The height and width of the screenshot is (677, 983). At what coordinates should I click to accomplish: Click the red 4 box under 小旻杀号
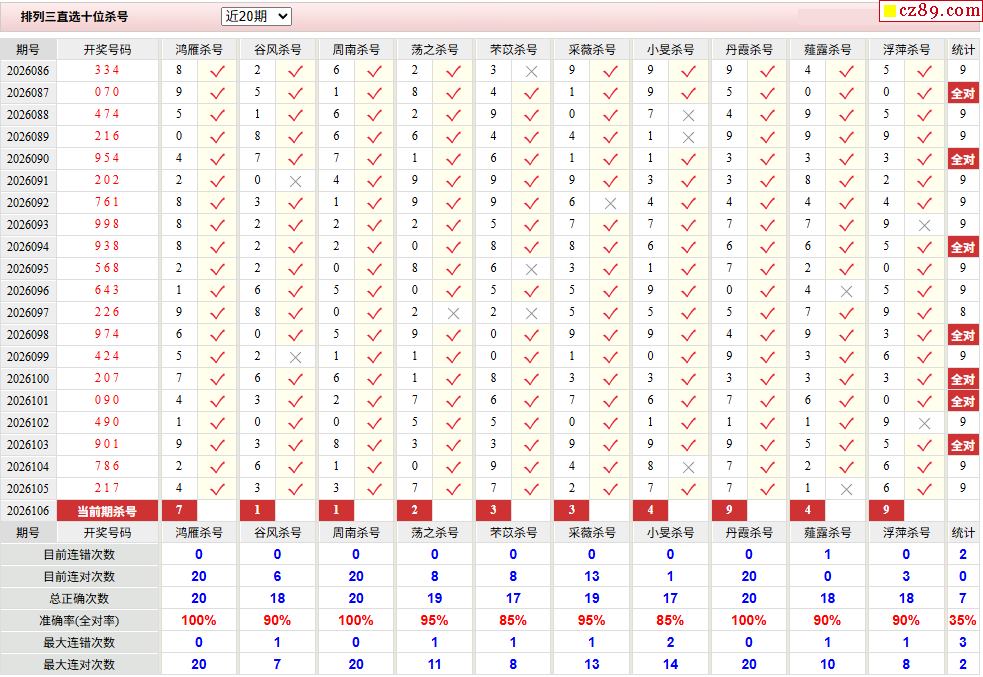tap(650, 510)
